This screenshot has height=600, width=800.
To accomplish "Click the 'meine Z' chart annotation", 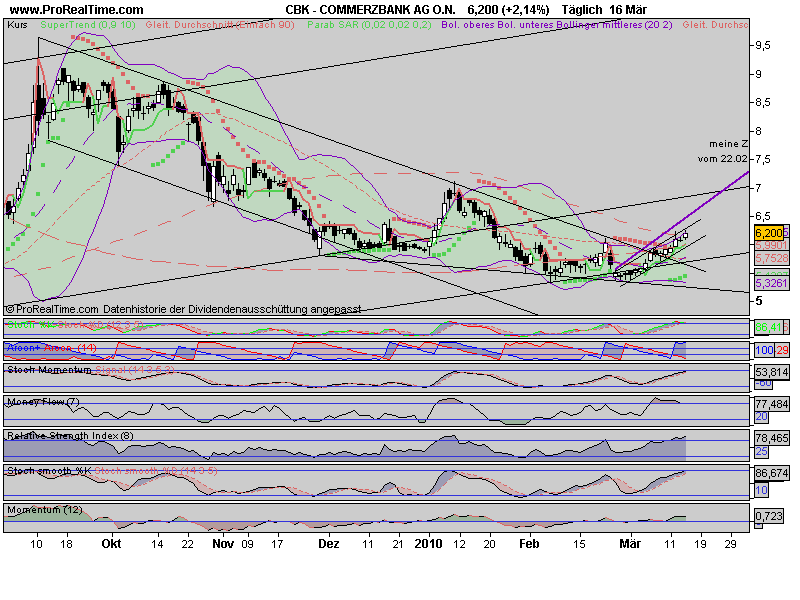I will coord(729,144).
